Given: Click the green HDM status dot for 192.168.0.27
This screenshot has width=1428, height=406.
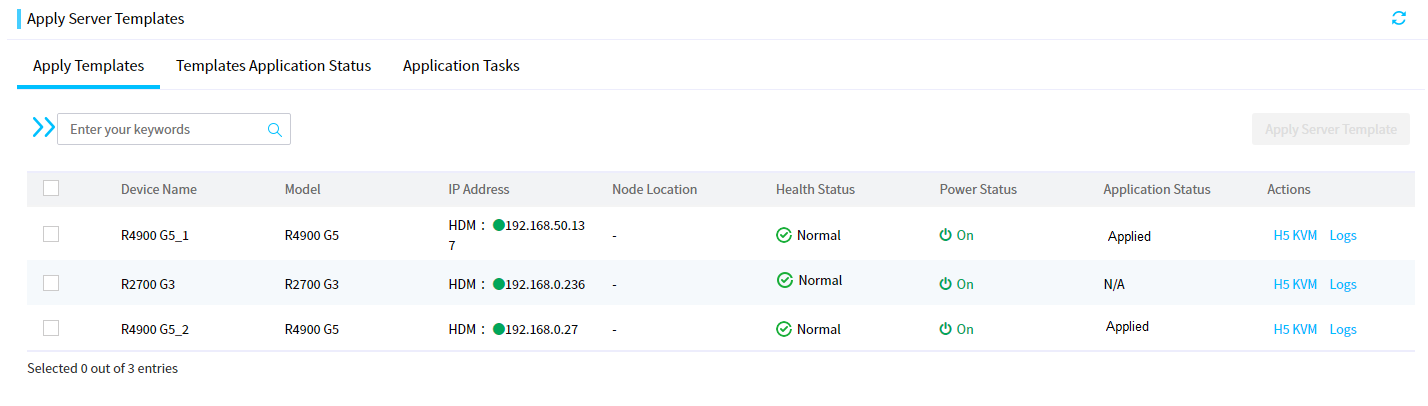Looking at the screenshot, I should tap(499, 329).
